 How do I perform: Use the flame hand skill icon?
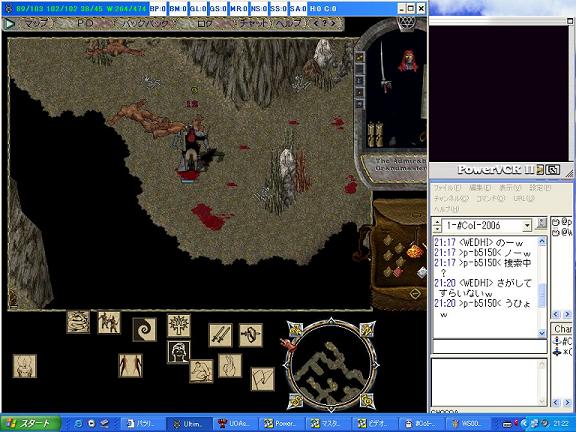(230, 366)
